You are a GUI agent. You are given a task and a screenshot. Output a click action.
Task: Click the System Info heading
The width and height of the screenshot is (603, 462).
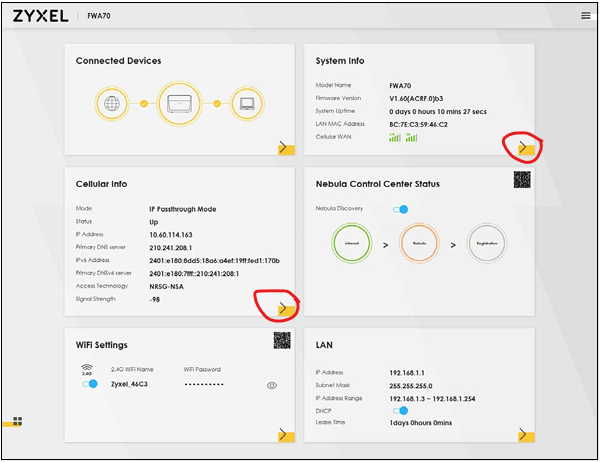(x=340, y=61)
